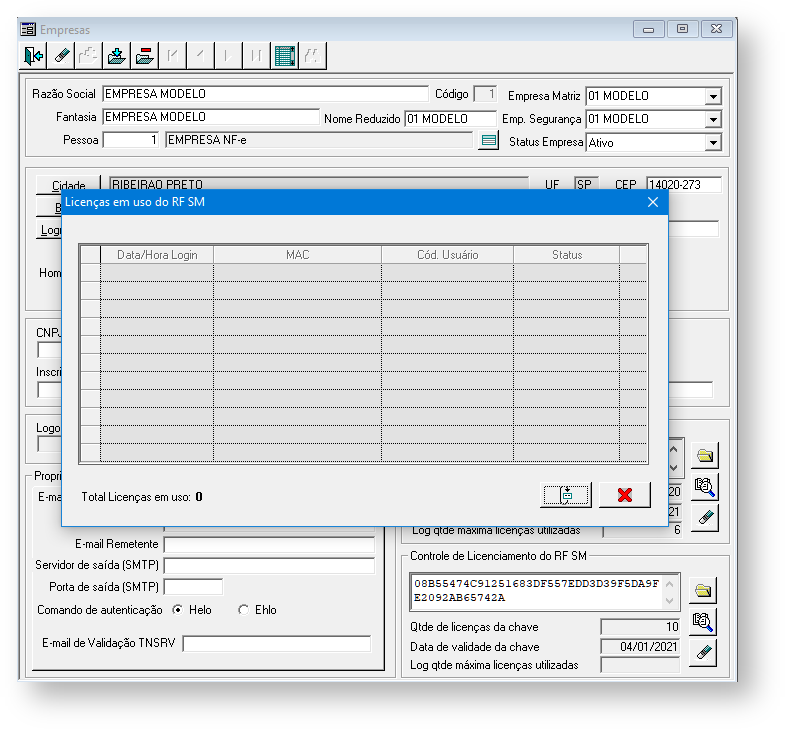The width and height of the screenshot is (786, 730).
Task: Click the exit door toolbar icon
Action: click(x=33, y=56)
